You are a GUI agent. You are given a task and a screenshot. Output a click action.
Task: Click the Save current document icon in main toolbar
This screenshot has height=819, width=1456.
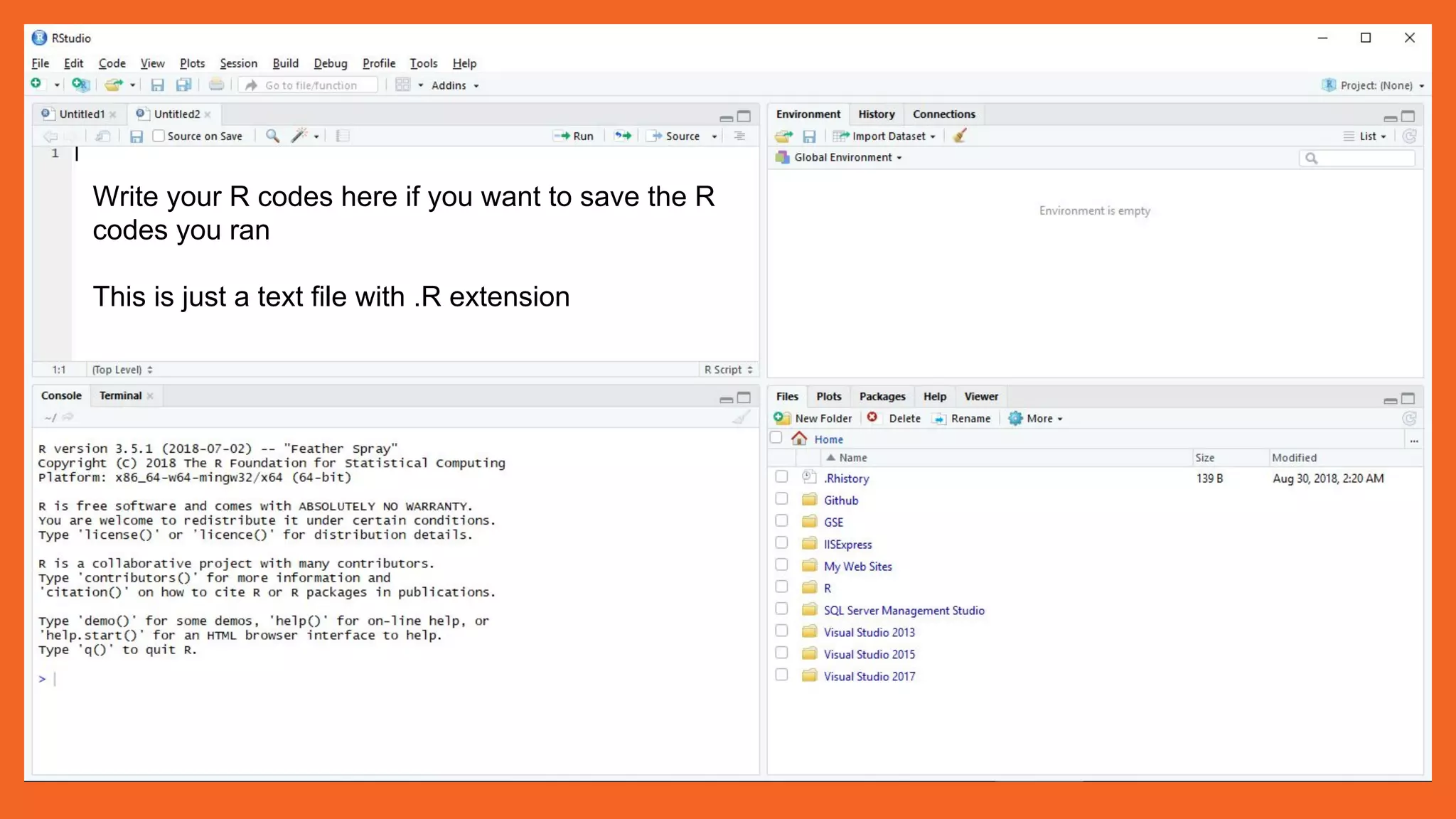coord(157,85)
